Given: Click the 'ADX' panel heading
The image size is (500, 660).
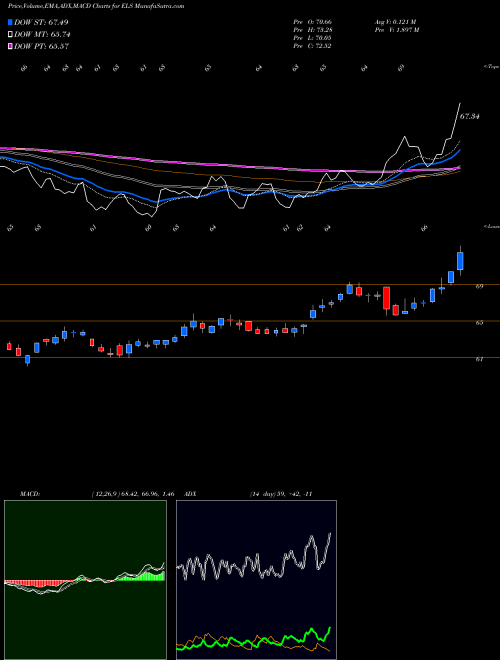Looking at the screenshot, I should point(190,494).
